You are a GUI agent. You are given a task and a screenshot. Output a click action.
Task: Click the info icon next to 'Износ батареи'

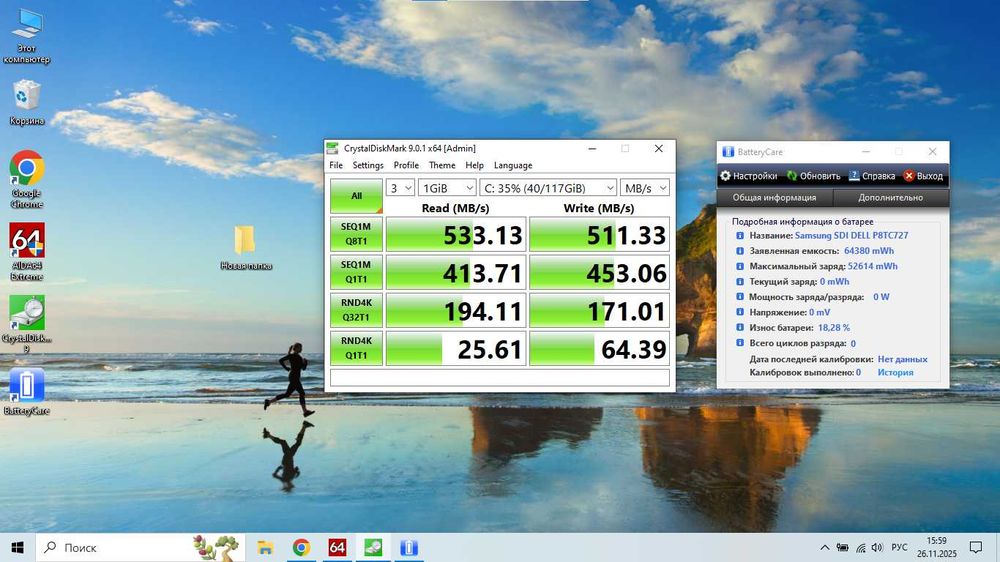coord(740,327)
